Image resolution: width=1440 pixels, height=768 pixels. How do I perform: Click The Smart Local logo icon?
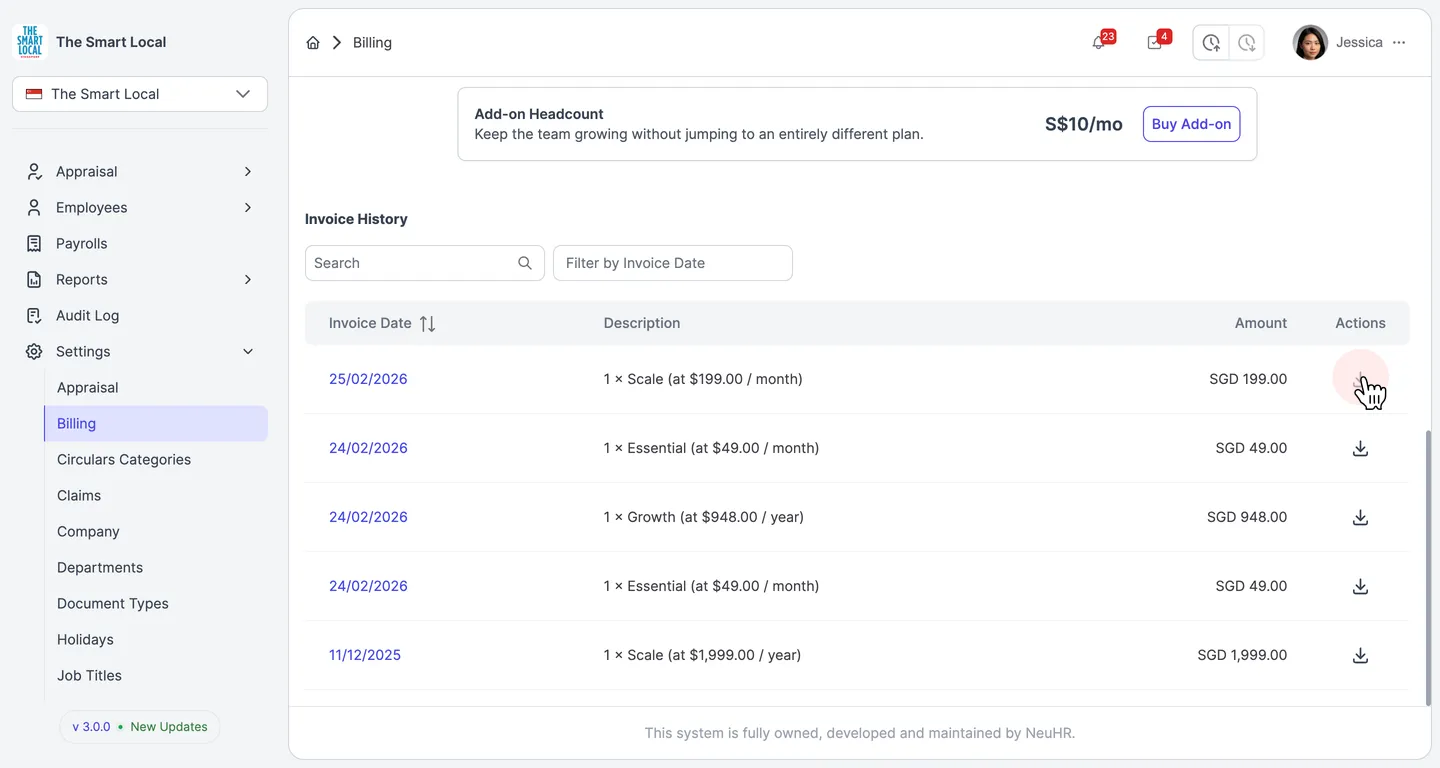point(30,42)
